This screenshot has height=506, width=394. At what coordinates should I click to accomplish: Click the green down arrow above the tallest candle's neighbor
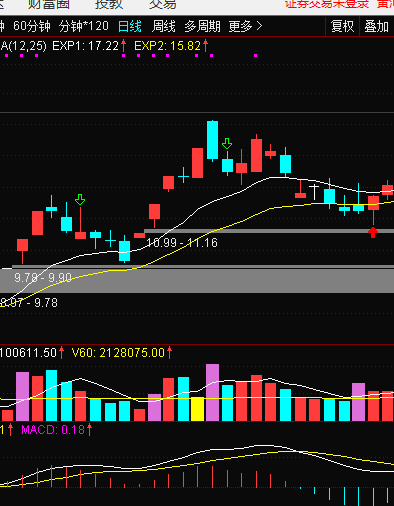pyautogui.click(x=227, y=144)
